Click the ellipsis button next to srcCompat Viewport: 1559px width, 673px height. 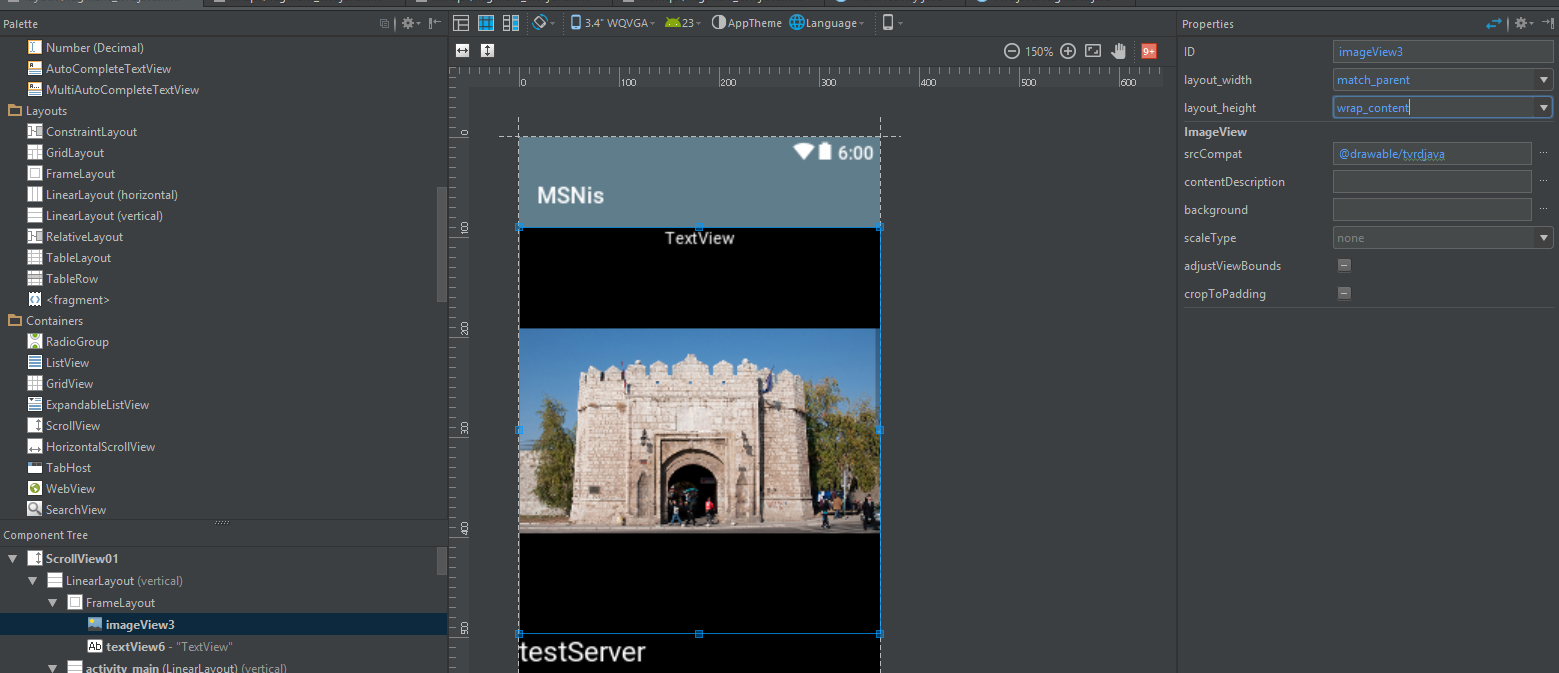pyautogui.click(x=1544, y=154)
